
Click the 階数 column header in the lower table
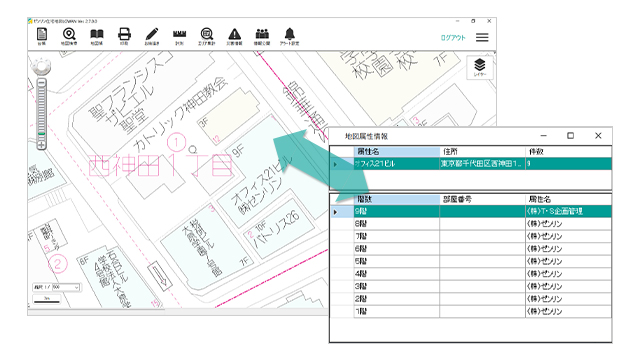tap(397, 199)
